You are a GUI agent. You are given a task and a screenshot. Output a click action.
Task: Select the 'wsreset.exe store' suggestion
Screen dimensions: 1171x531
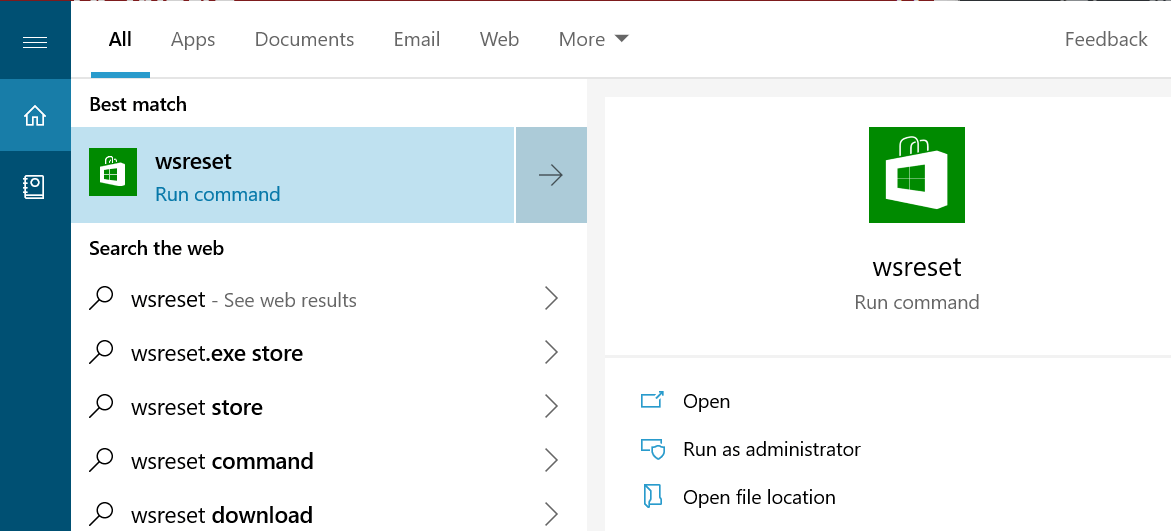329,353
